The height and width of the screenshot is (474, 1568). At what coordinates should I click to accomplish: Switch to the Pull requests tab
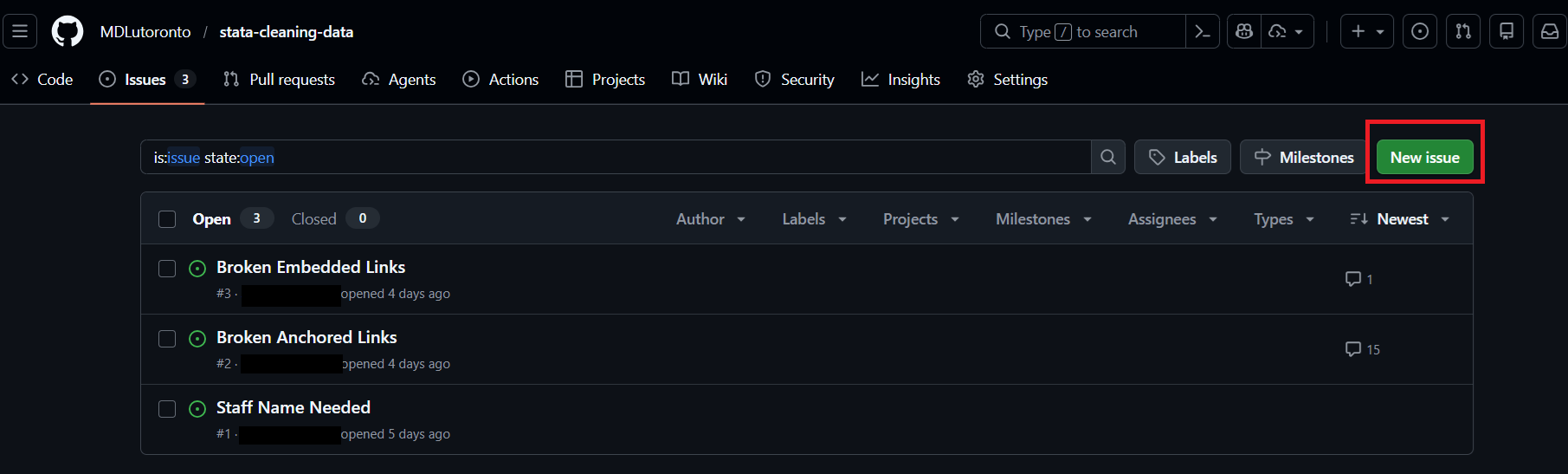coord(280,80)
